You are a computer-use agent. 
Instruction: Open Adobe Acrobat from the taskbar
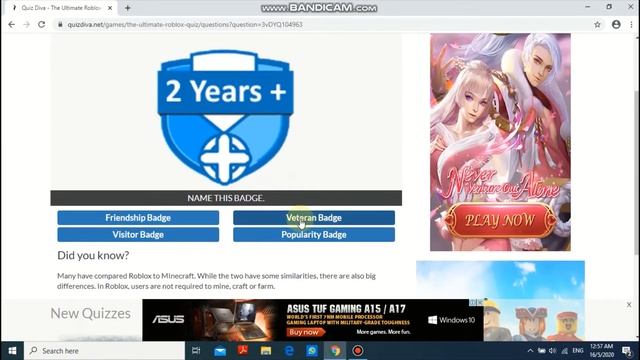[x=243, y=351]
